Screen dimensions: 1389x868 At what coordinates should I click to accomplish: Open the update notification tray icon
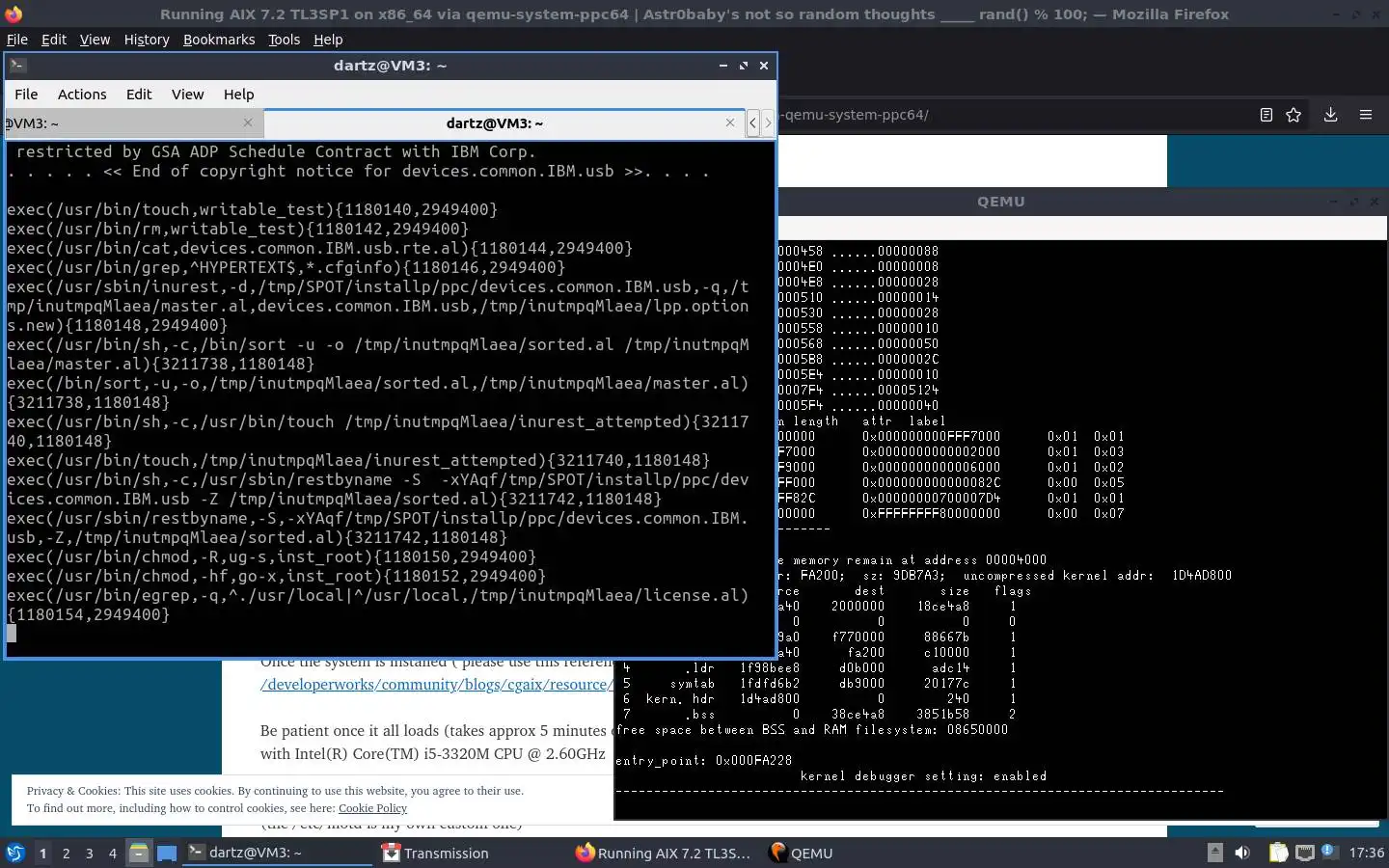tap(1328, 852)
